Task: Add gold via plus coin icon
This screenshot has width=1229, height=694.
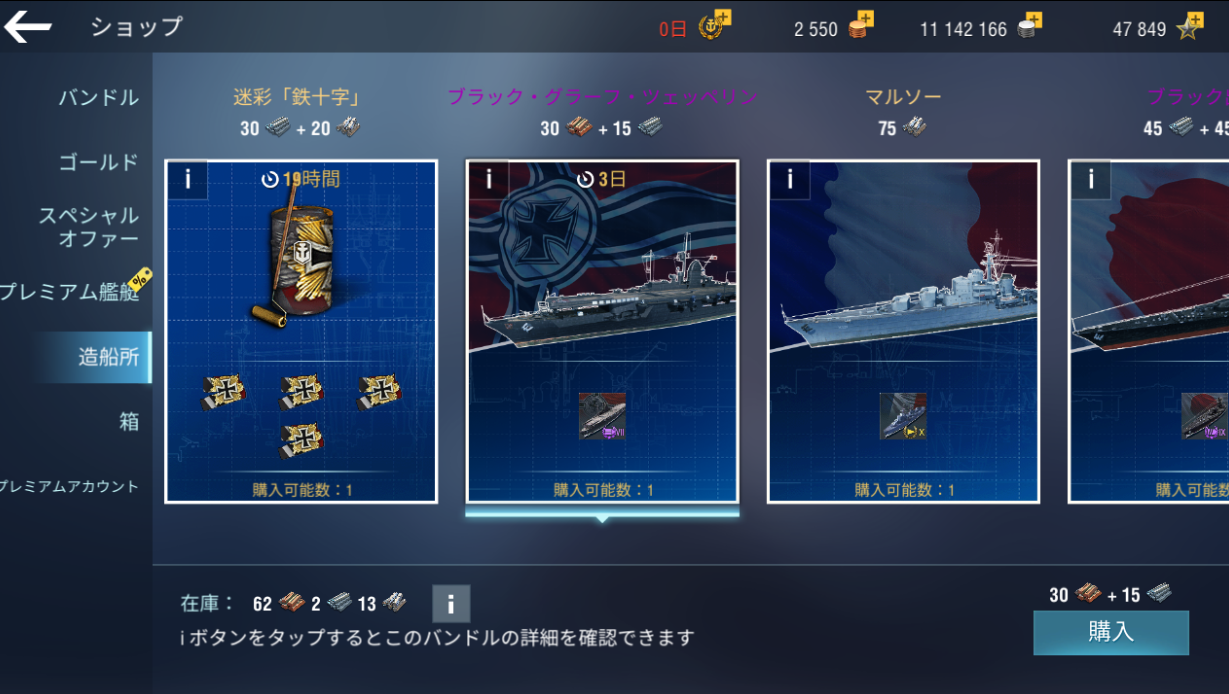Action: pos(860,25)
